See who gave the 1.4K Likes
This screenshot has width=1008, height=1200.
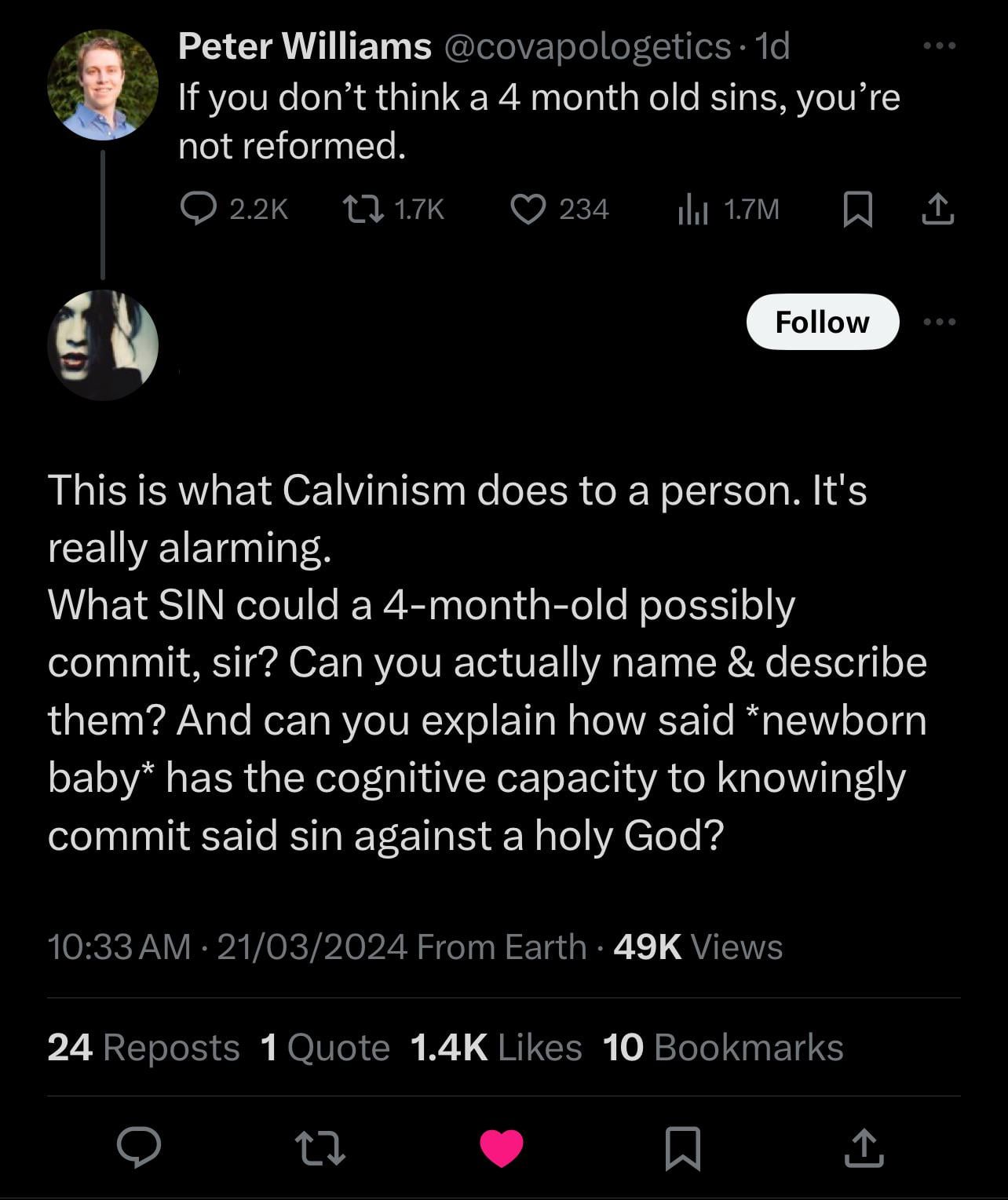[495, 1048]
